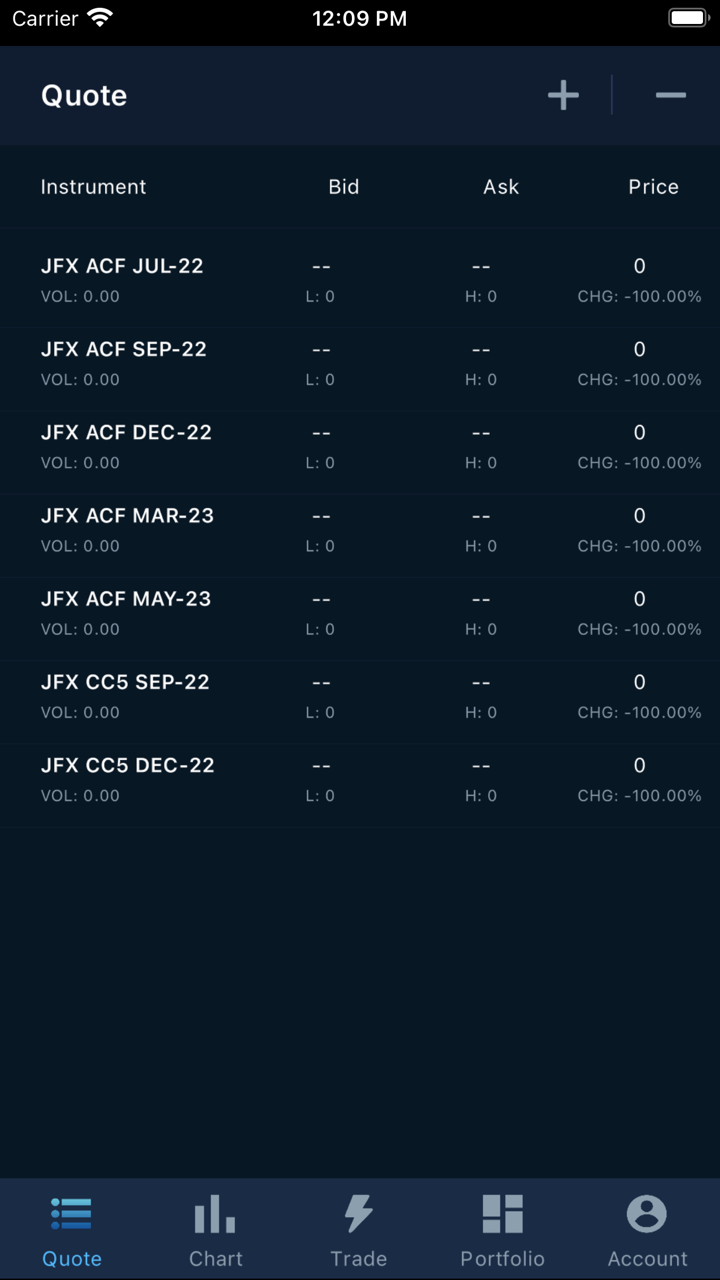Tap the Price column header

click(x=653, y=187)
